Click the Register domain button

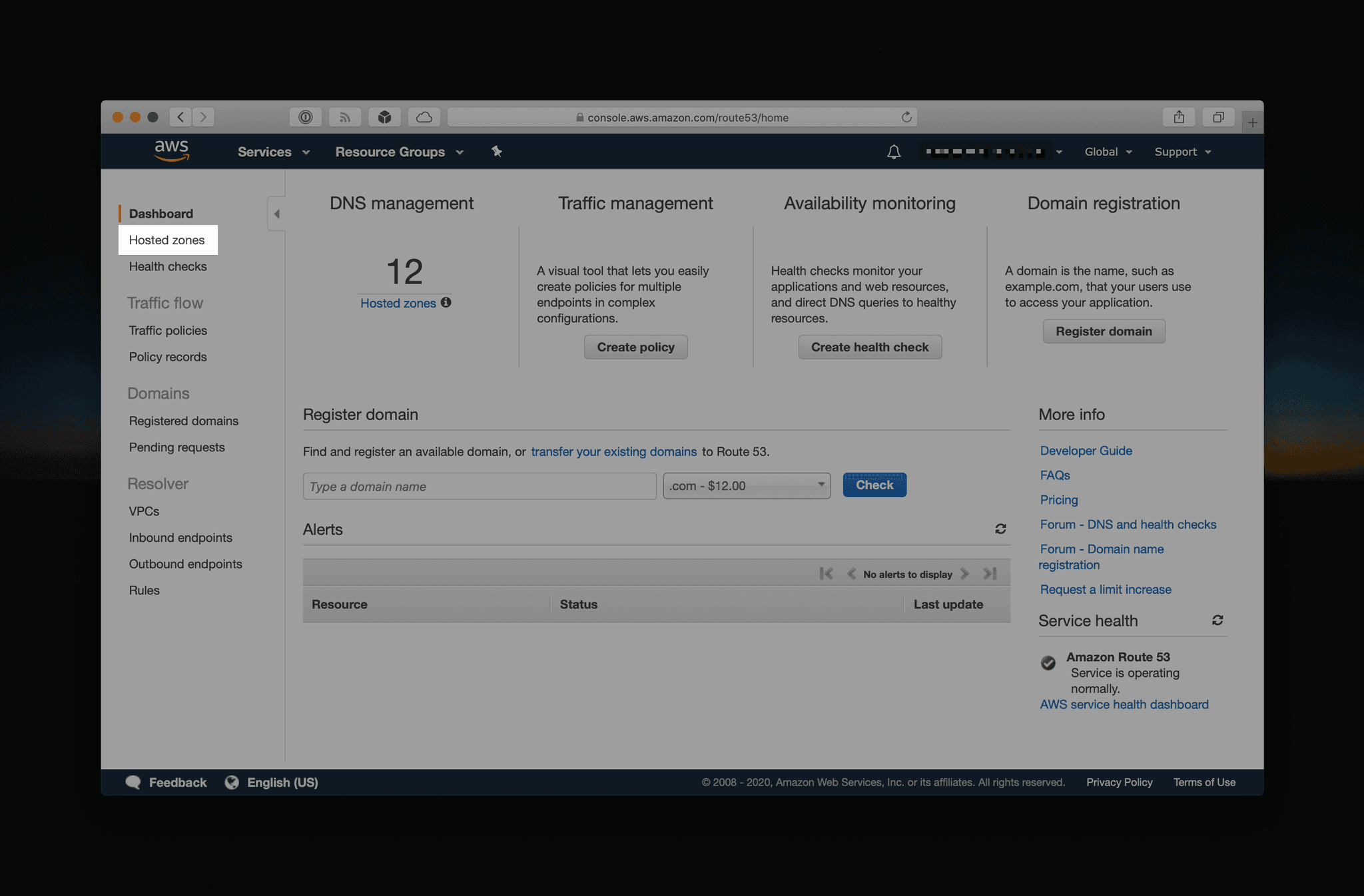click(x=1104, y=331)
